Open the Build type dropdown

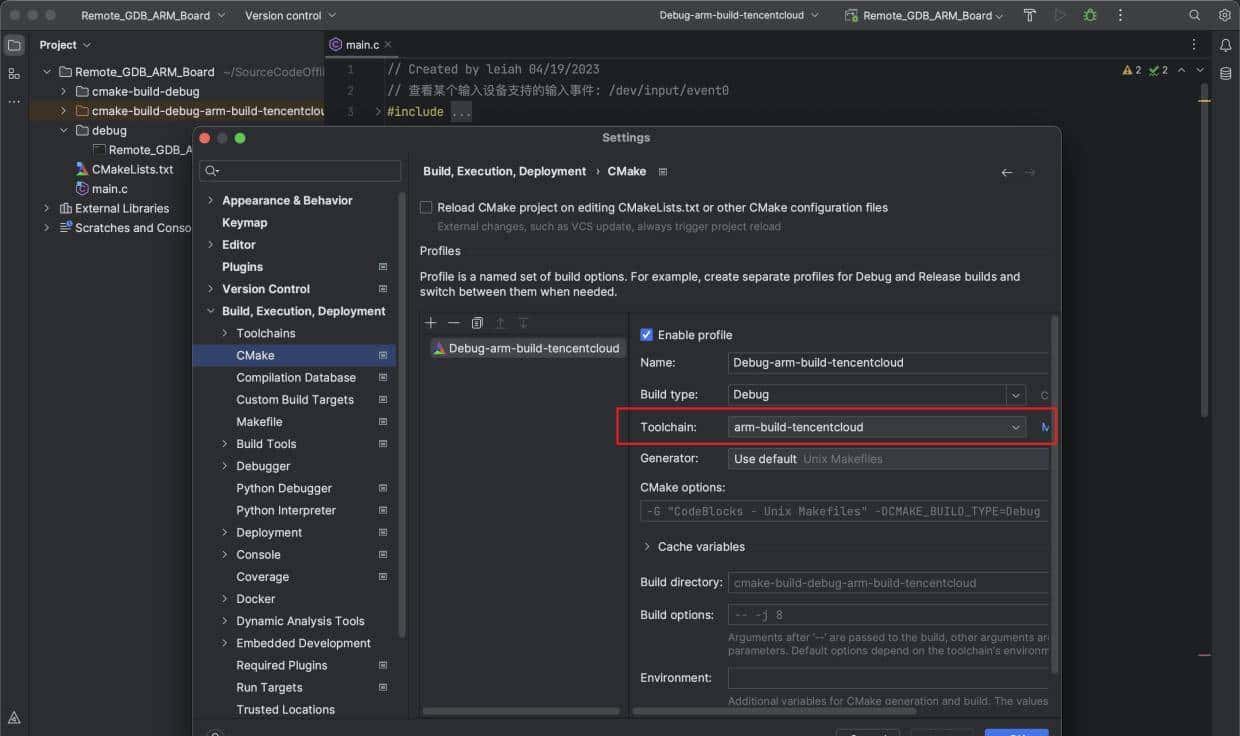pos(877,395)
